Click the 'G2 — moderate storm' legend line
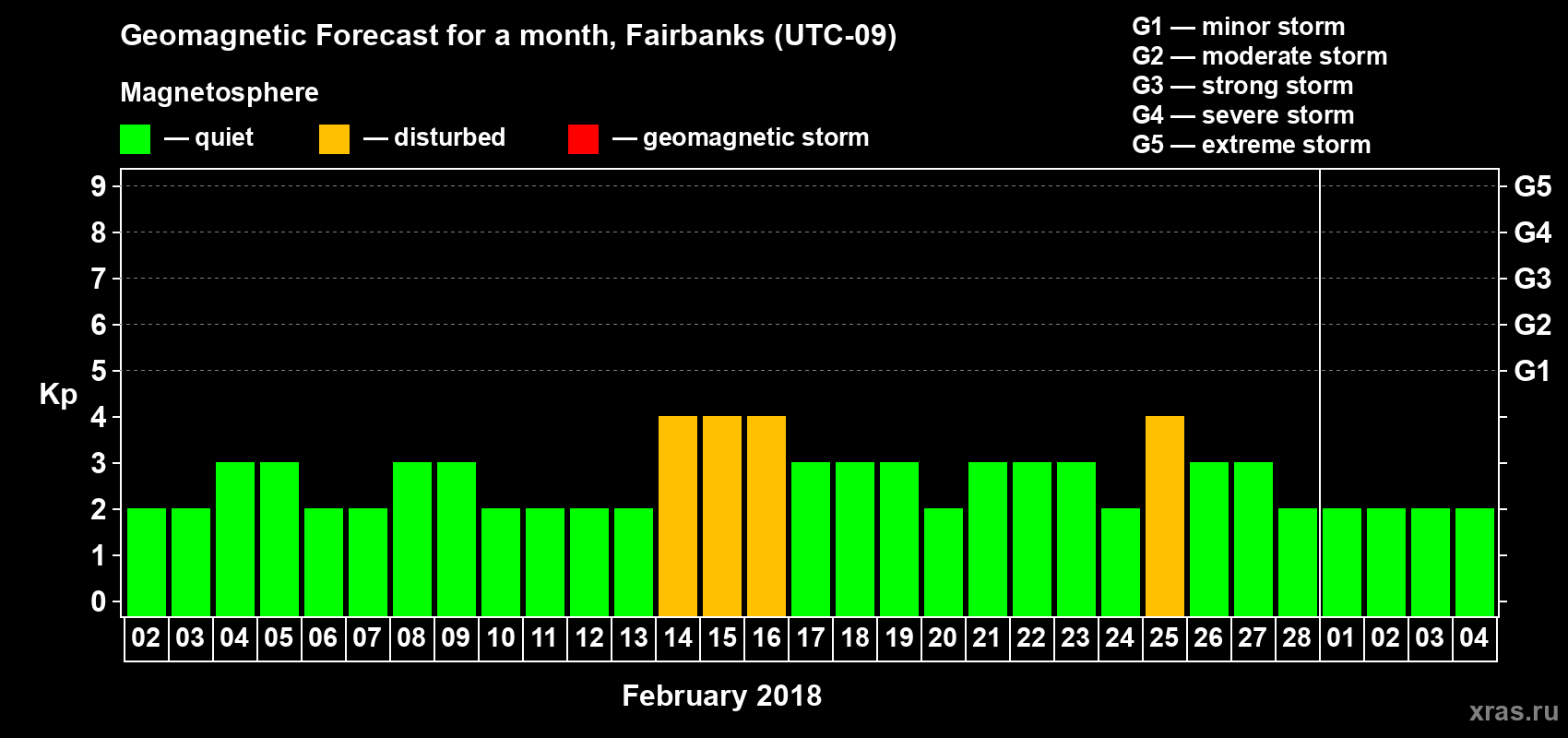The image size is (1568, 738). click(1260, 56)
